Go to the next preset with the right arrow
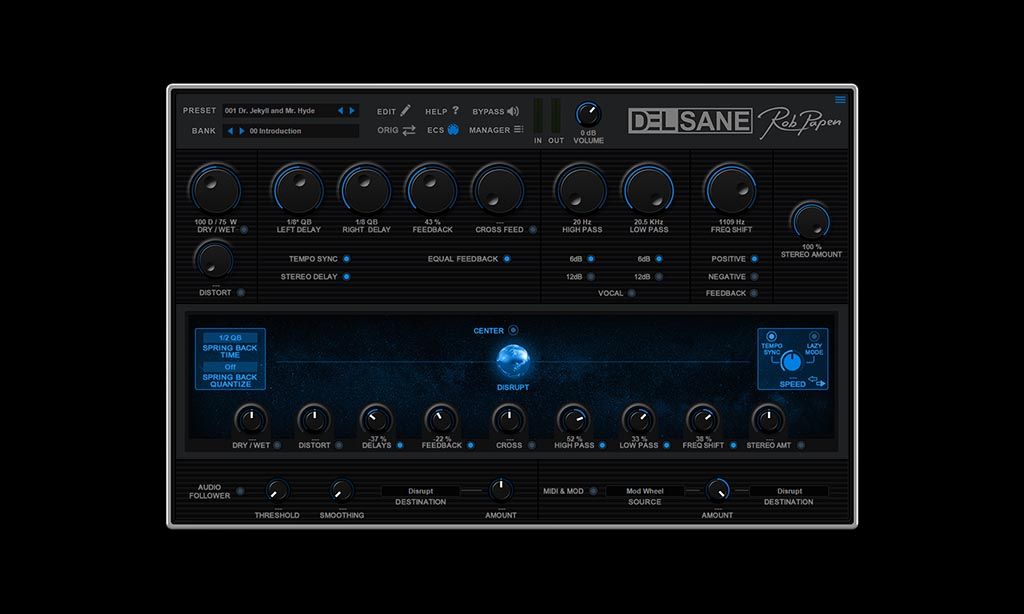 pyautogui.click(x=352, y=110)
